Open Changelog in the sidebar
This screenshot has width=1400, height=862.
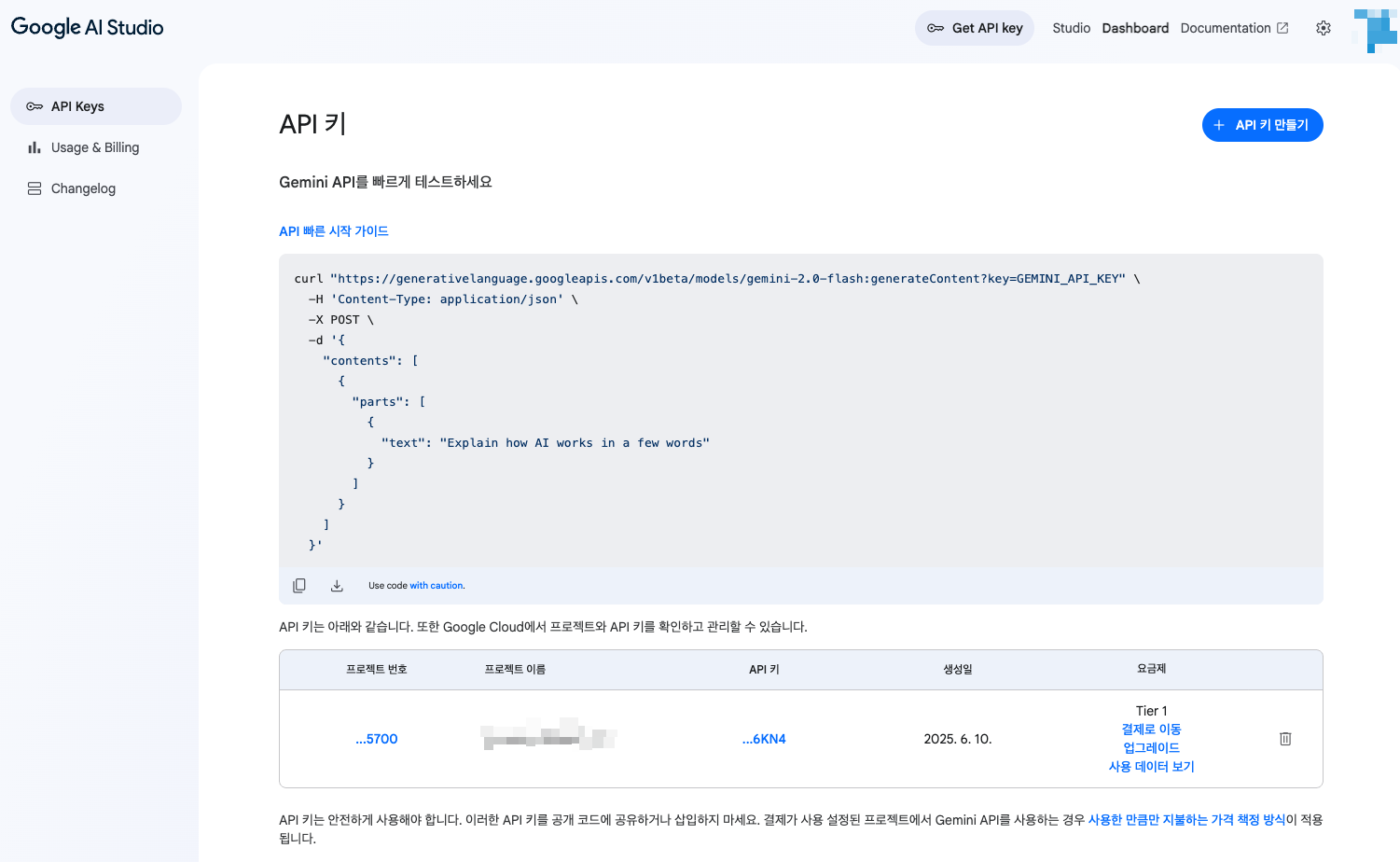(96, 188)
